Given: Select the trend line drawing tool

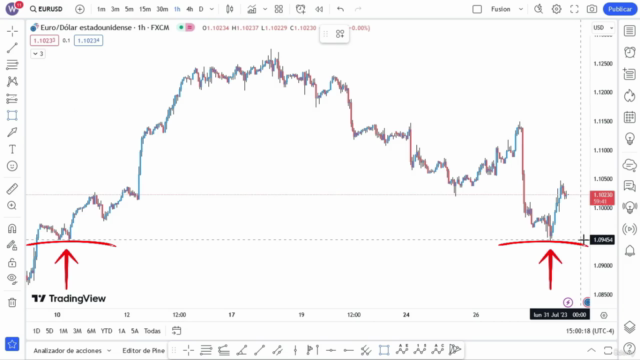Looking at the screenshot, I should click(12, 48).
